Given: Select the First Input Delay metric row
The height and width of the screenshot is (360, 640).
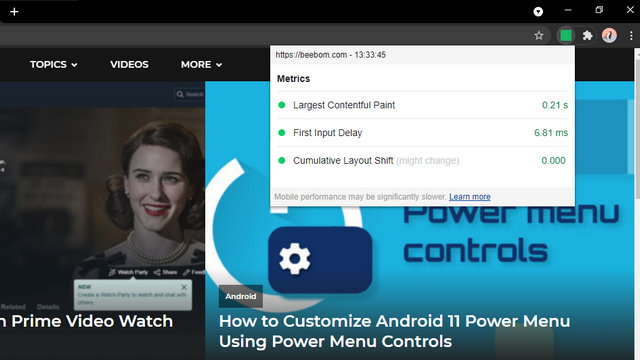Looking at the screenshot, I should [x=422, y=133].
